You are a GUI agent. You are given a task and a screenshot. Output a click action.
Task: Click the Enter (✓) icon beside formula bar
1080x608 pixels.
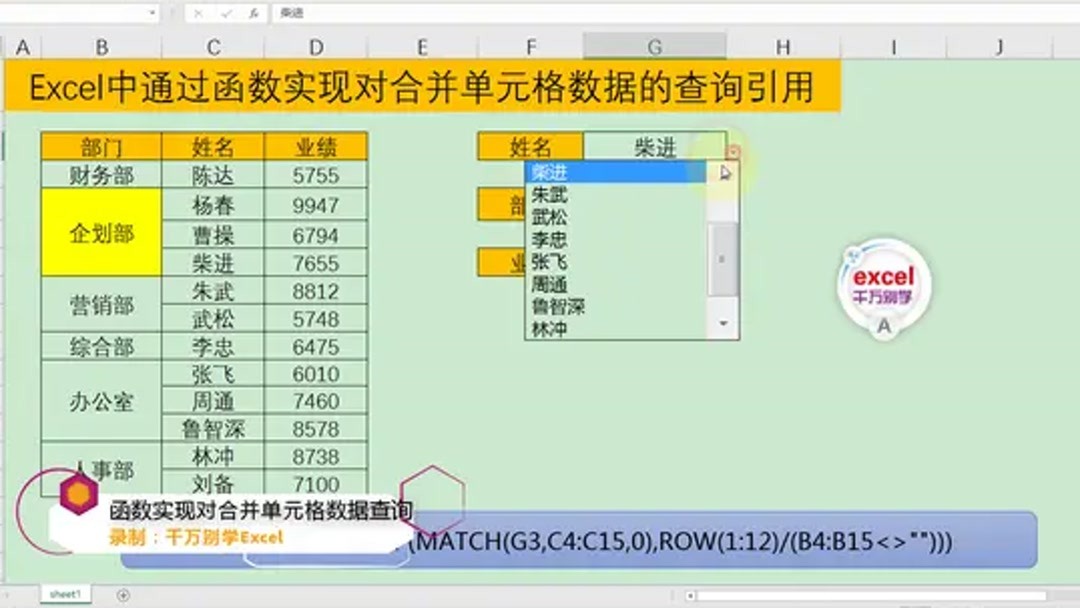(x=226, y=13)
